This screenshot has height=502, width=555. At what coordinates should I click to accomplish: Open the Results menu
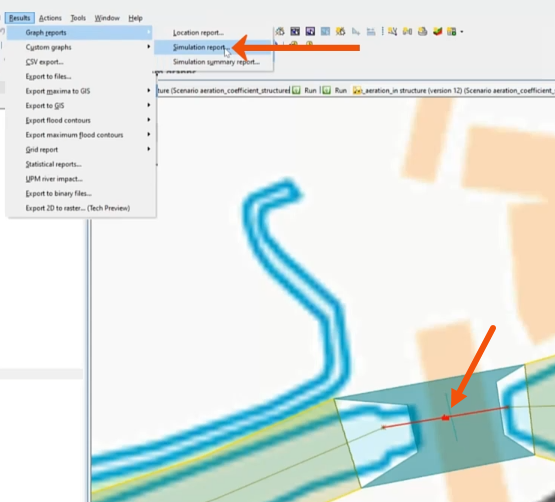pyautogui.click(x=19, y=18)
